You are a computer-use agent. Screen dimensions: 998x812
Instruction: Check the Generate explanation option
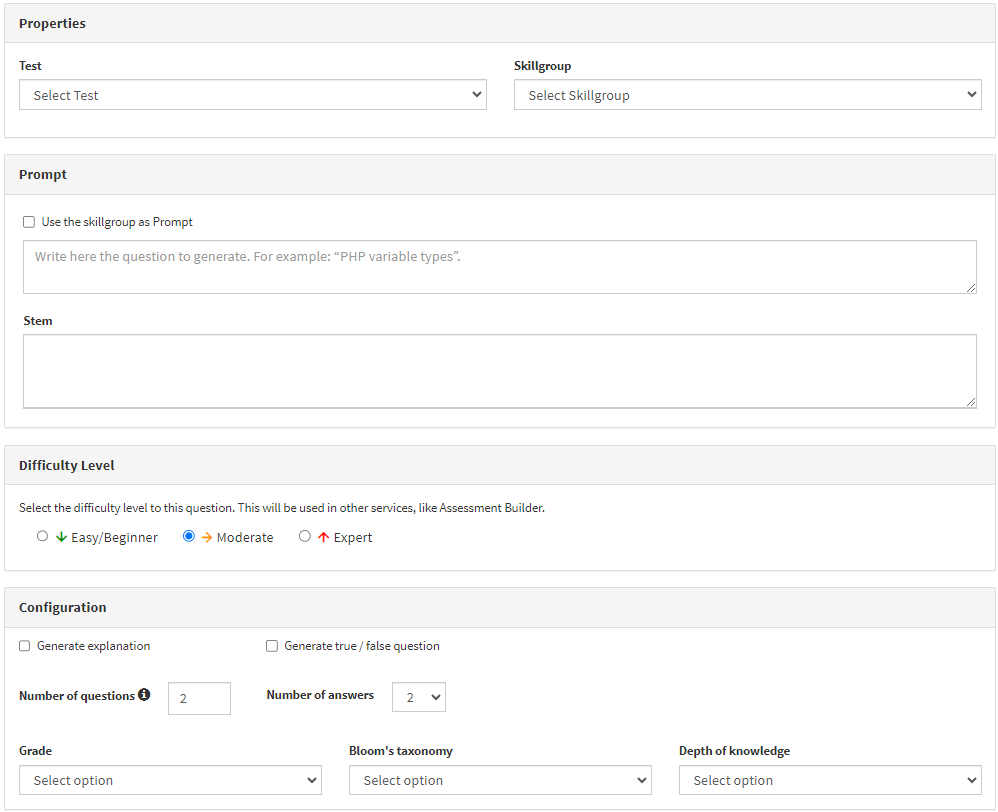tap(24, 646)
